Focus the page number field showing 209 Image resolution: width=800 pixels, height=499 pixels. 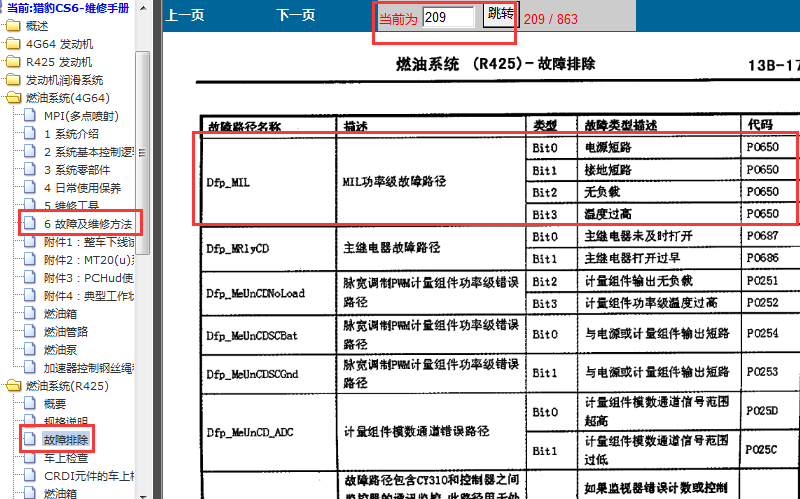click(448, 17)
